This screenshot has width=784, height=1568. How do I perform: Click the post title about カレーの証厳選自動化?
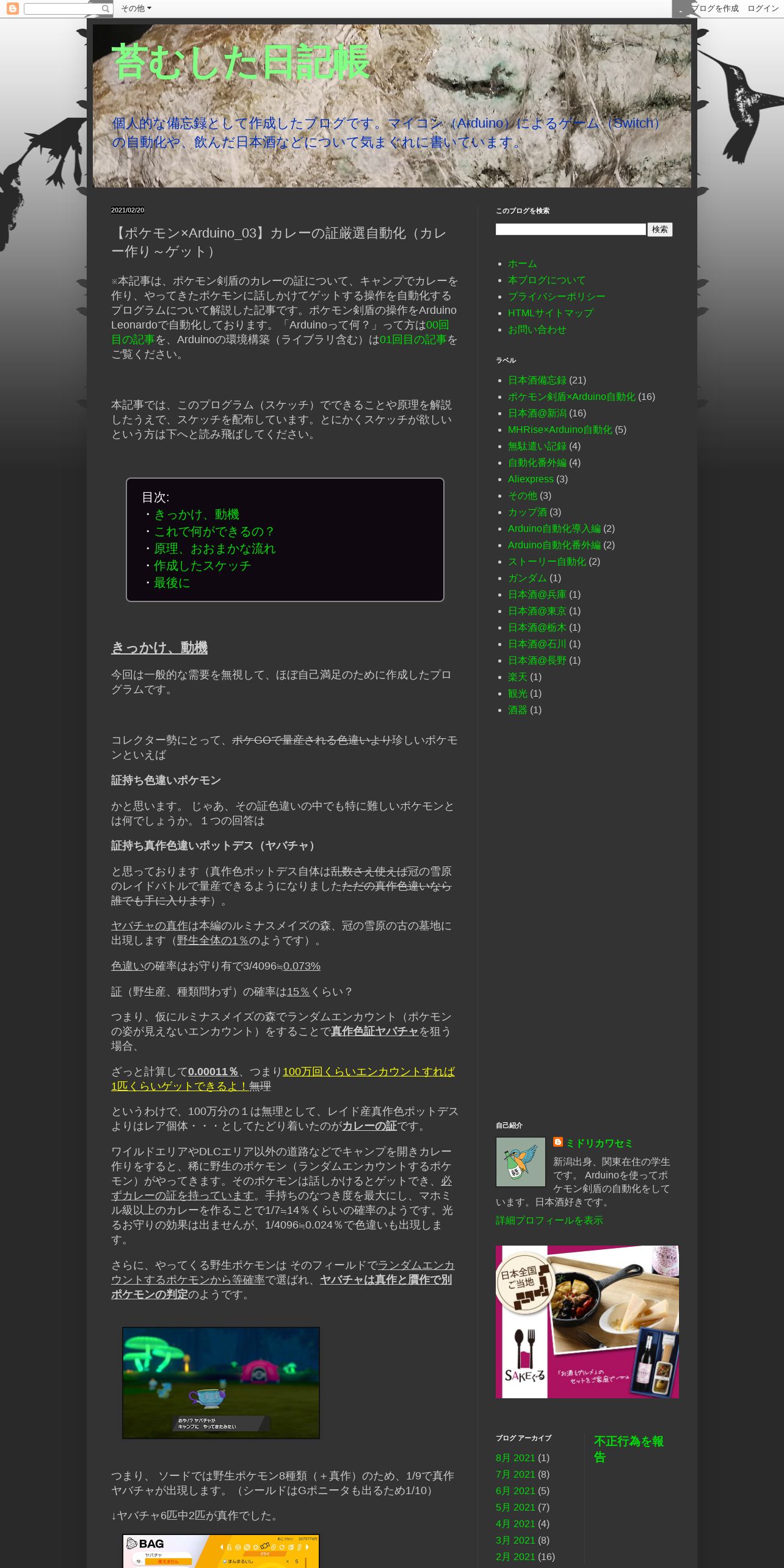(x=278, y=242)
